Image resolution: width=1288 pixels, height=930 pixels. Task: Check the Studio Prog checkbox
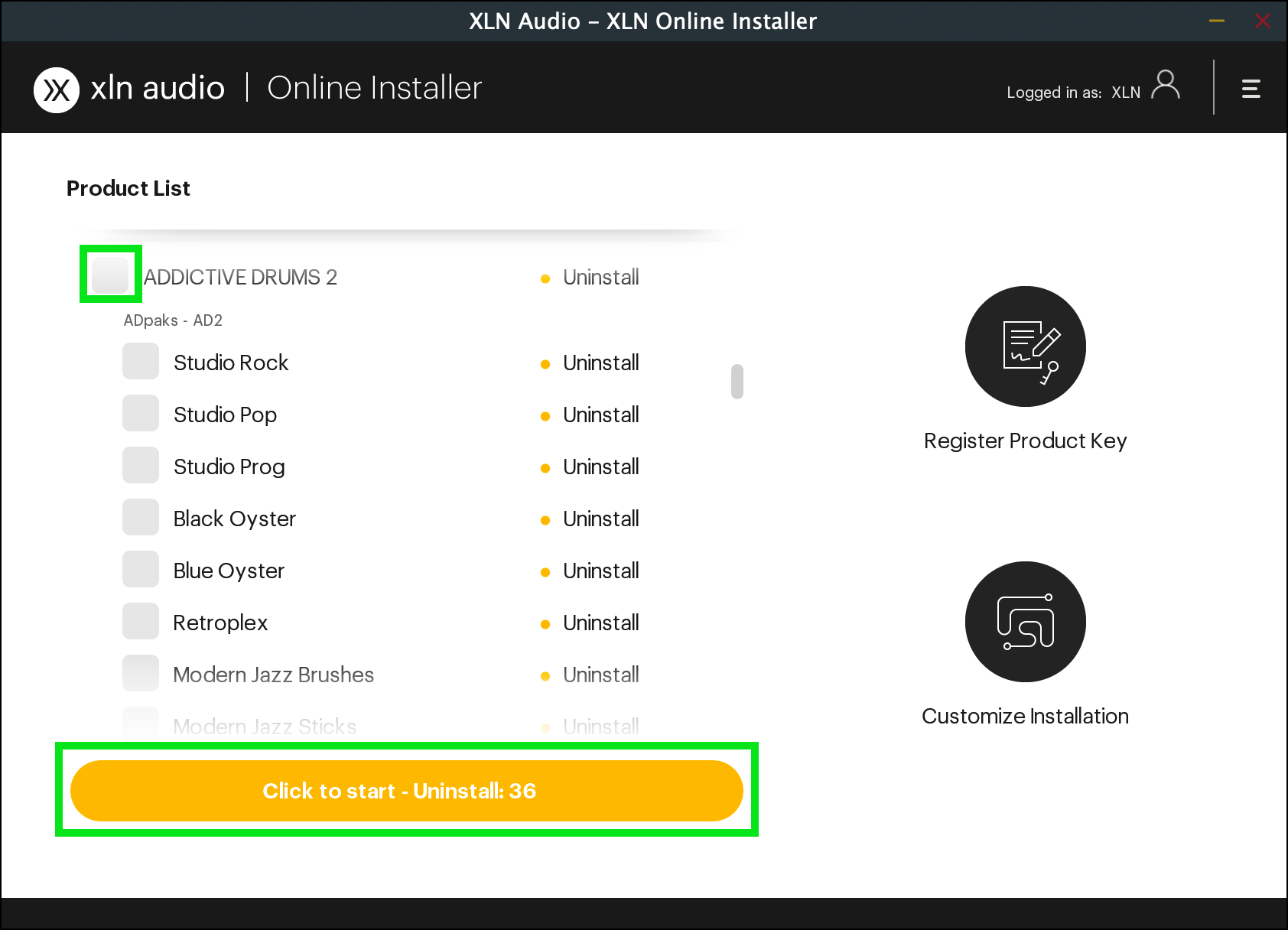(141, 465)
